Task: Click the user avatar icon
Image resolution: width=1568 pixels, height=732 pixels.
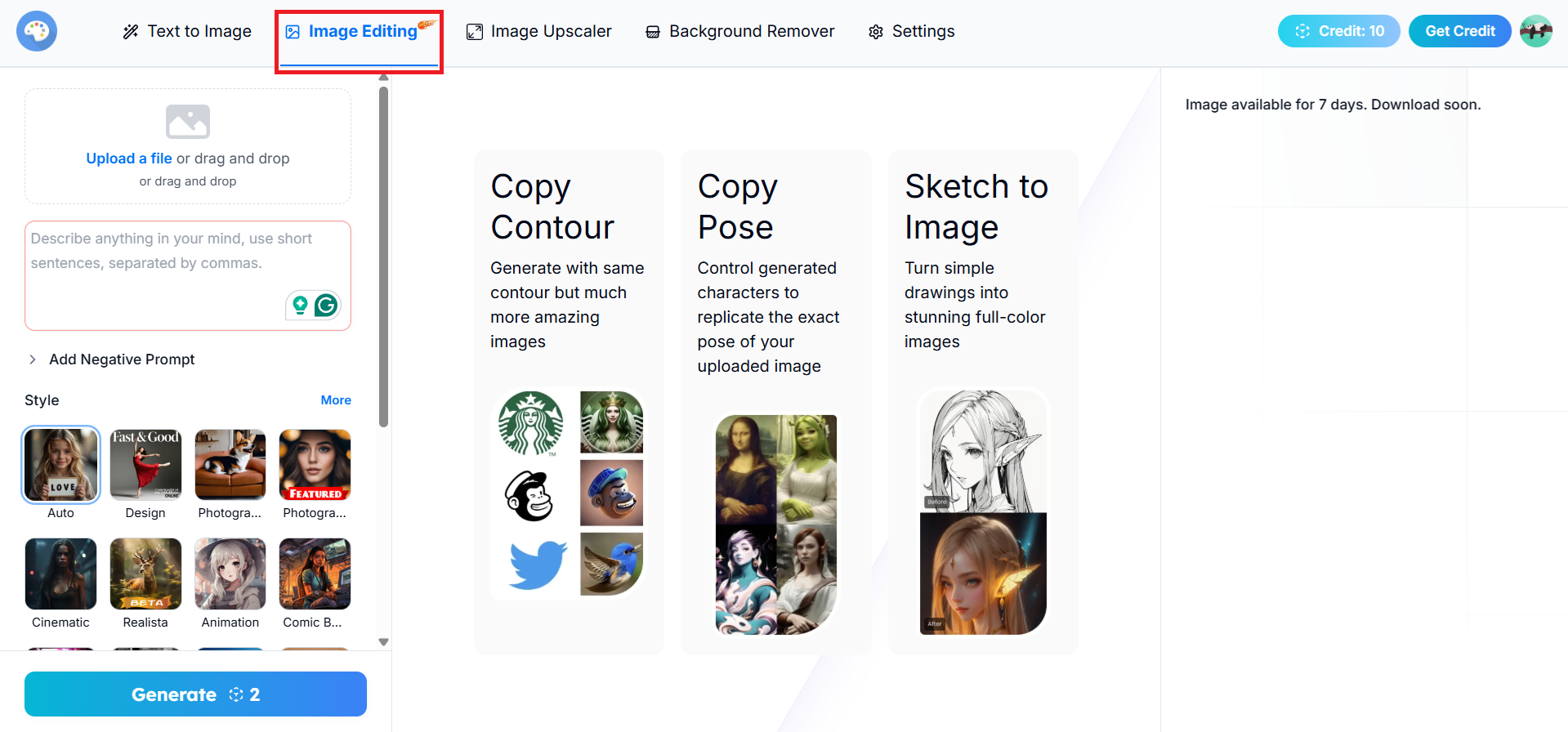Action: tap(1535, 31)
